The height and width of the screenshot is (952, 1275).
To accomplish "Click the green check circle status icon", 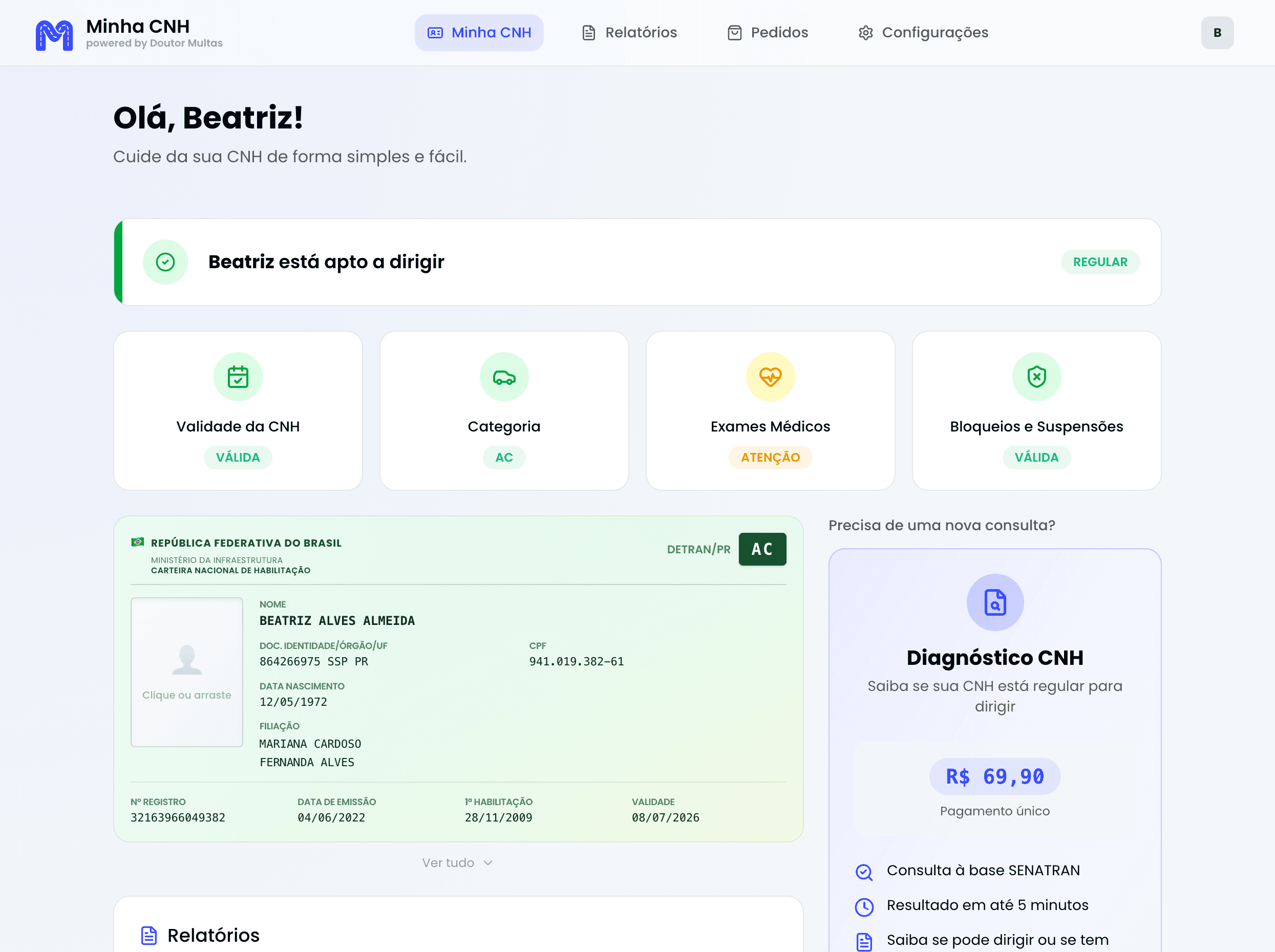I will [x=165, y=262].
